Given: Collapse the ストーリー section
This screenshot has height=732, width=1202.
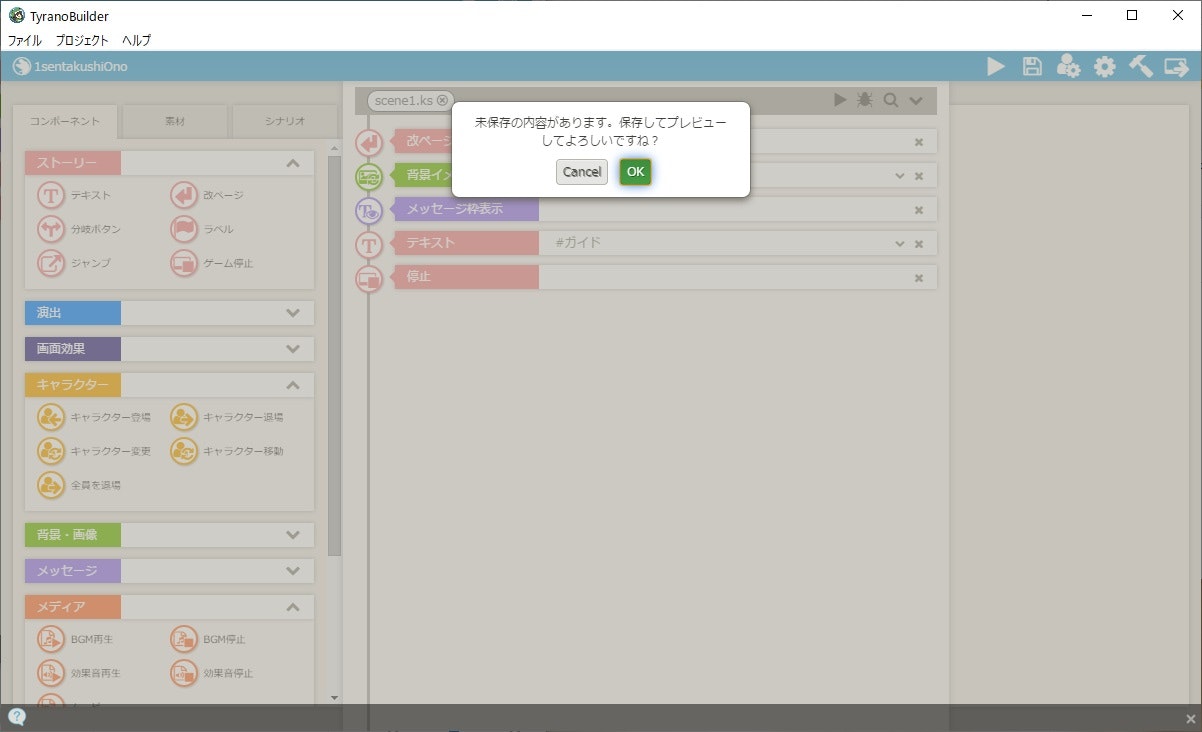Looking at the screenshot, I should [293, 163].
